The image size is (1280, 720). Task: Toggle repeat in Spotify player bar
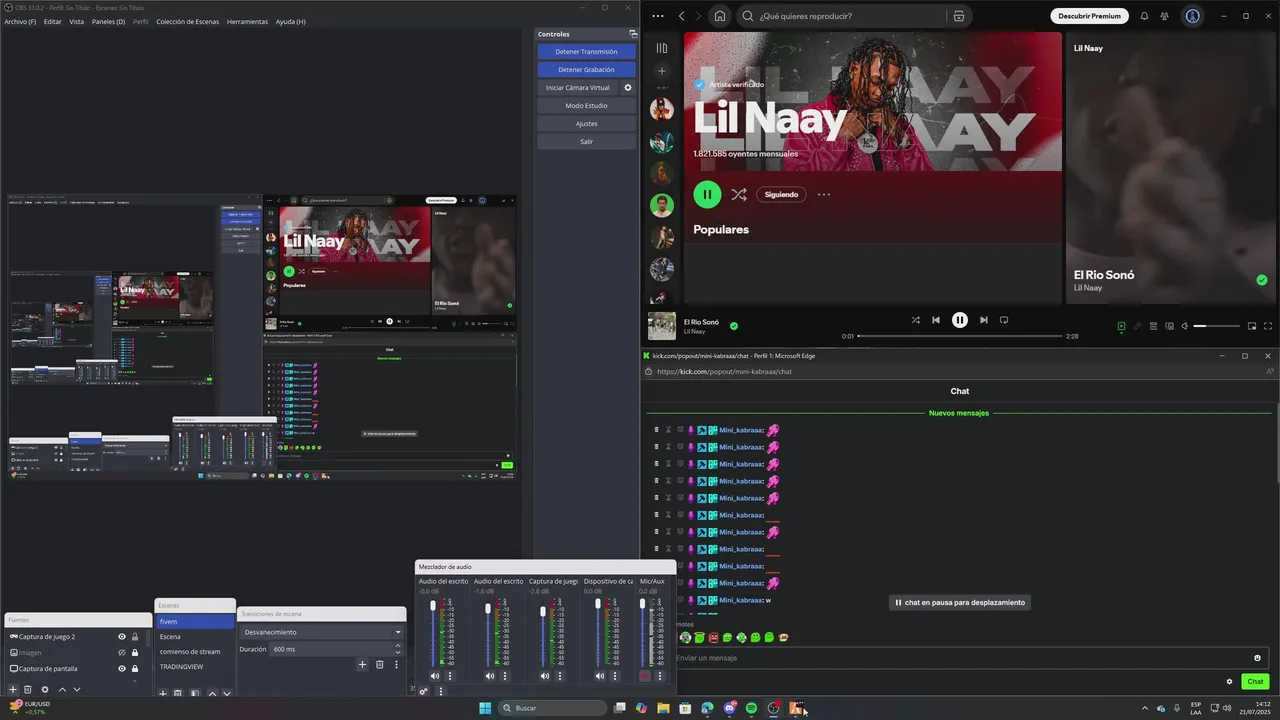(1004, 320)
